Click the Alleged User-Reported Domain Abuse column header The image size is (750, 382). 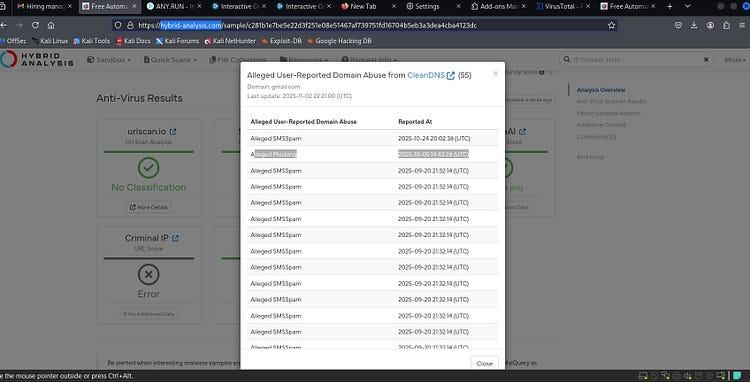pos(303,122)
